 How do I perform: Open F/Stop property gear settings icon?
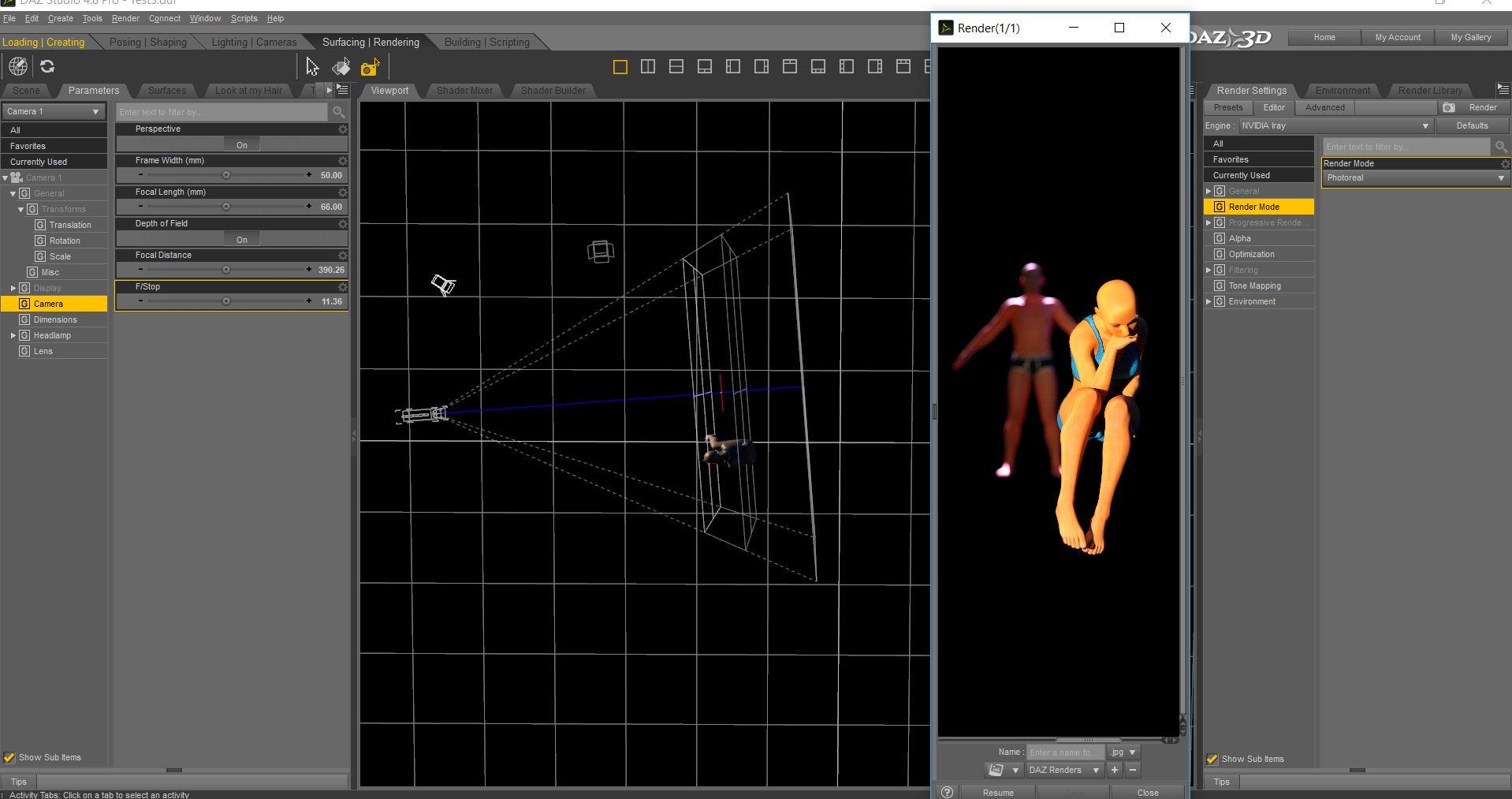pyautogui.click(x=342, y=287)
